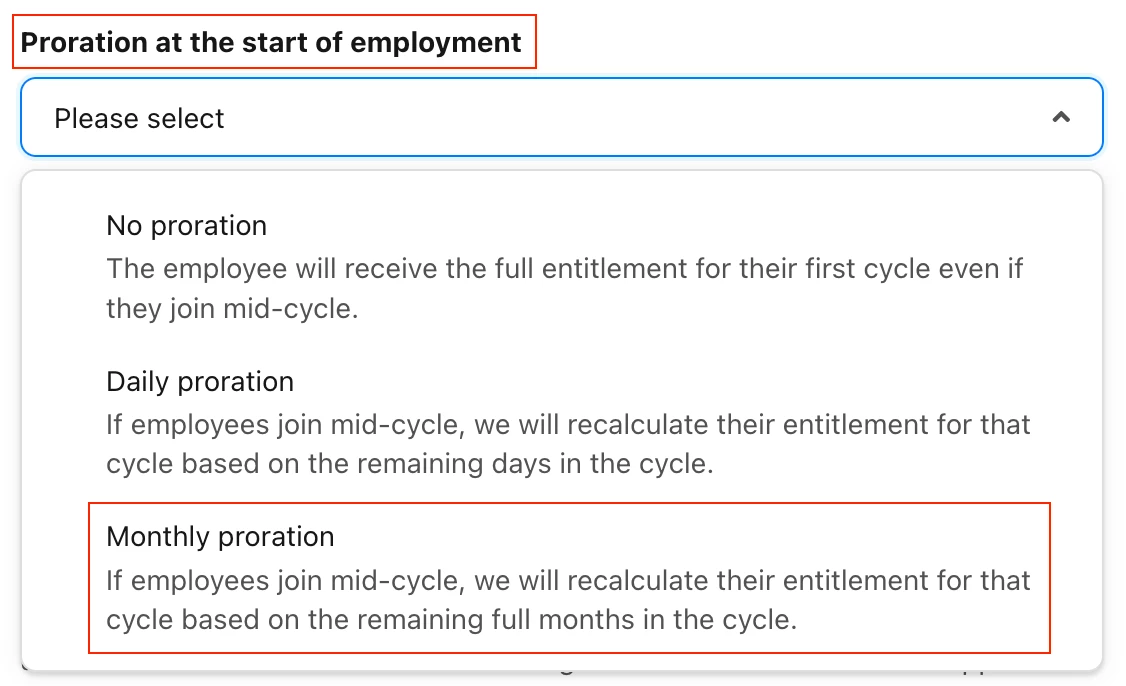
Task: Click the 'Daily proration' heading text
Action: click(200, 381)
